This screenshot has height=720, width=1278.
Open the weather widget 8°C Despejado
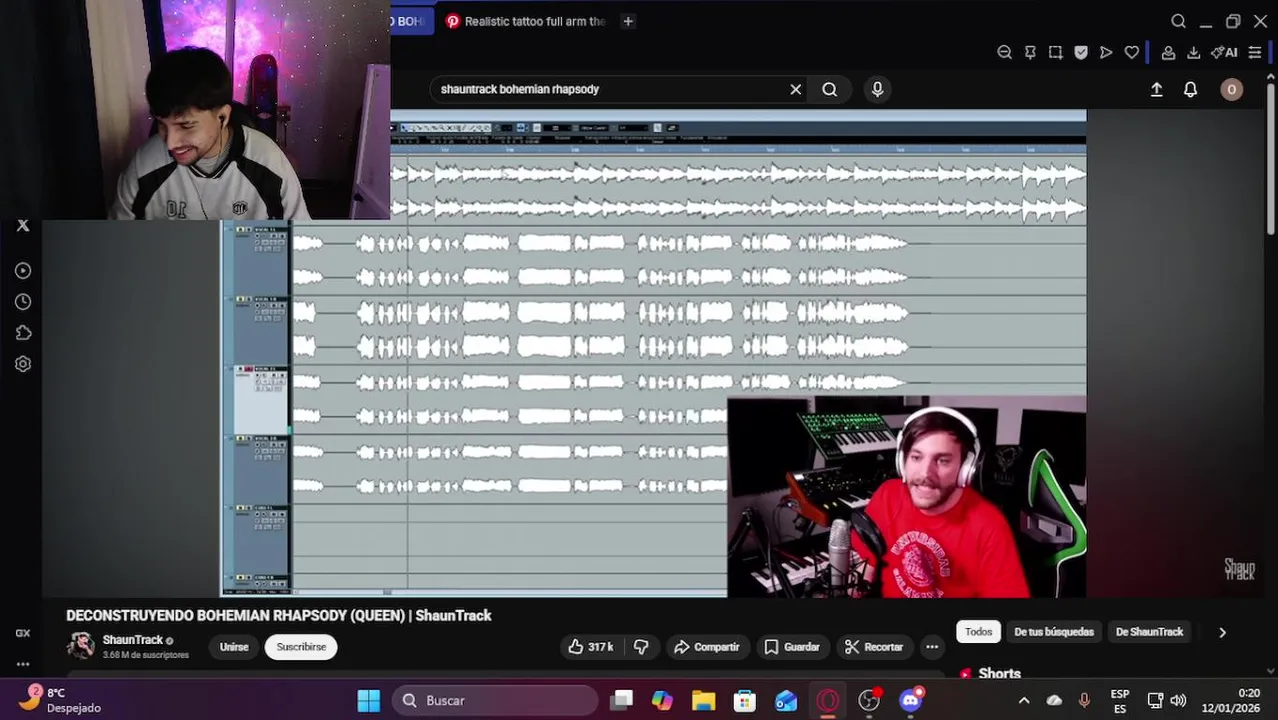point(60,701)
